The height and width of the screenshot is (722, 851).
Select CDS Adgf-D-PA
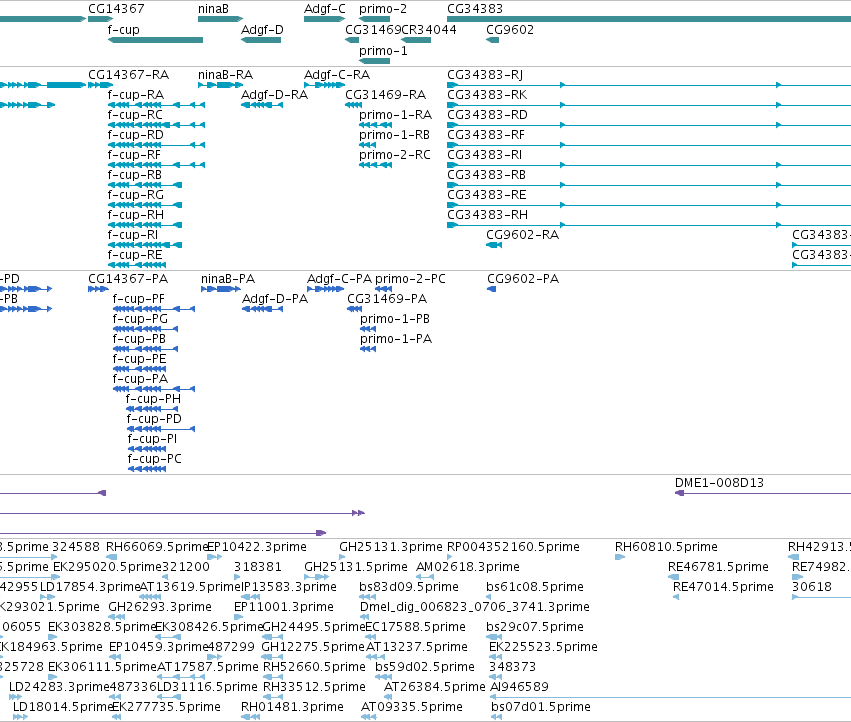[275, 300]
